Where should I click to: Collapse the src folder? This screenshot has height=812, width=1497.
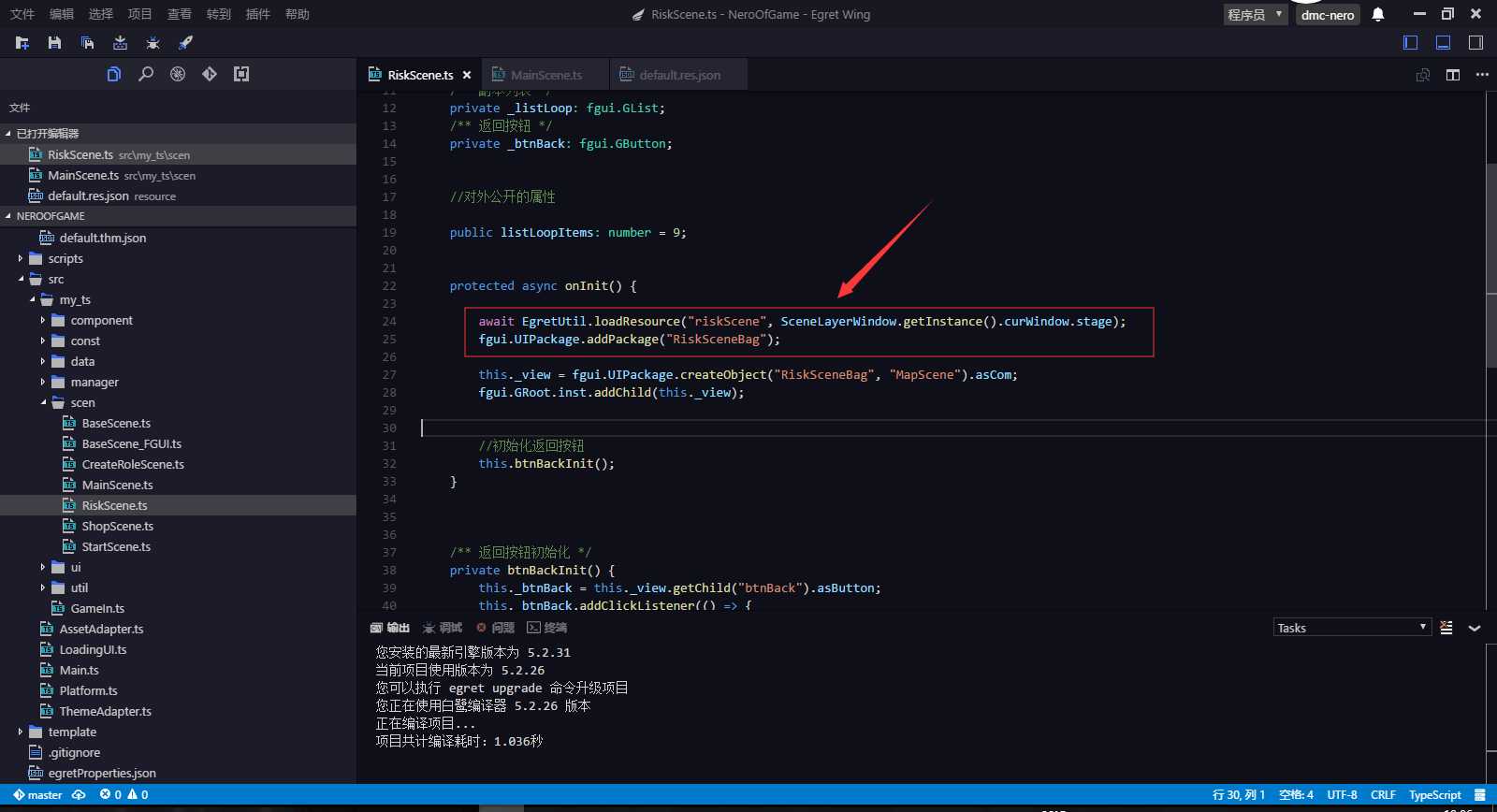click(21, 280)
